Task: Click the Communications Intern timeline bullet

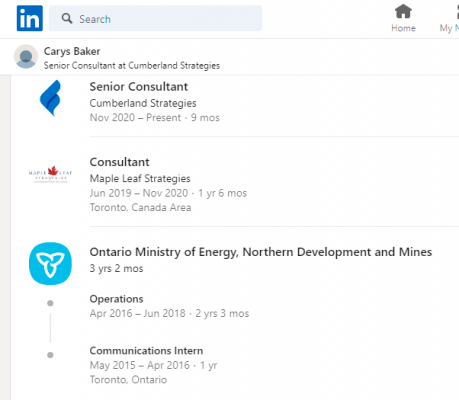Action: pyautogui.click(x=50, y=355)
